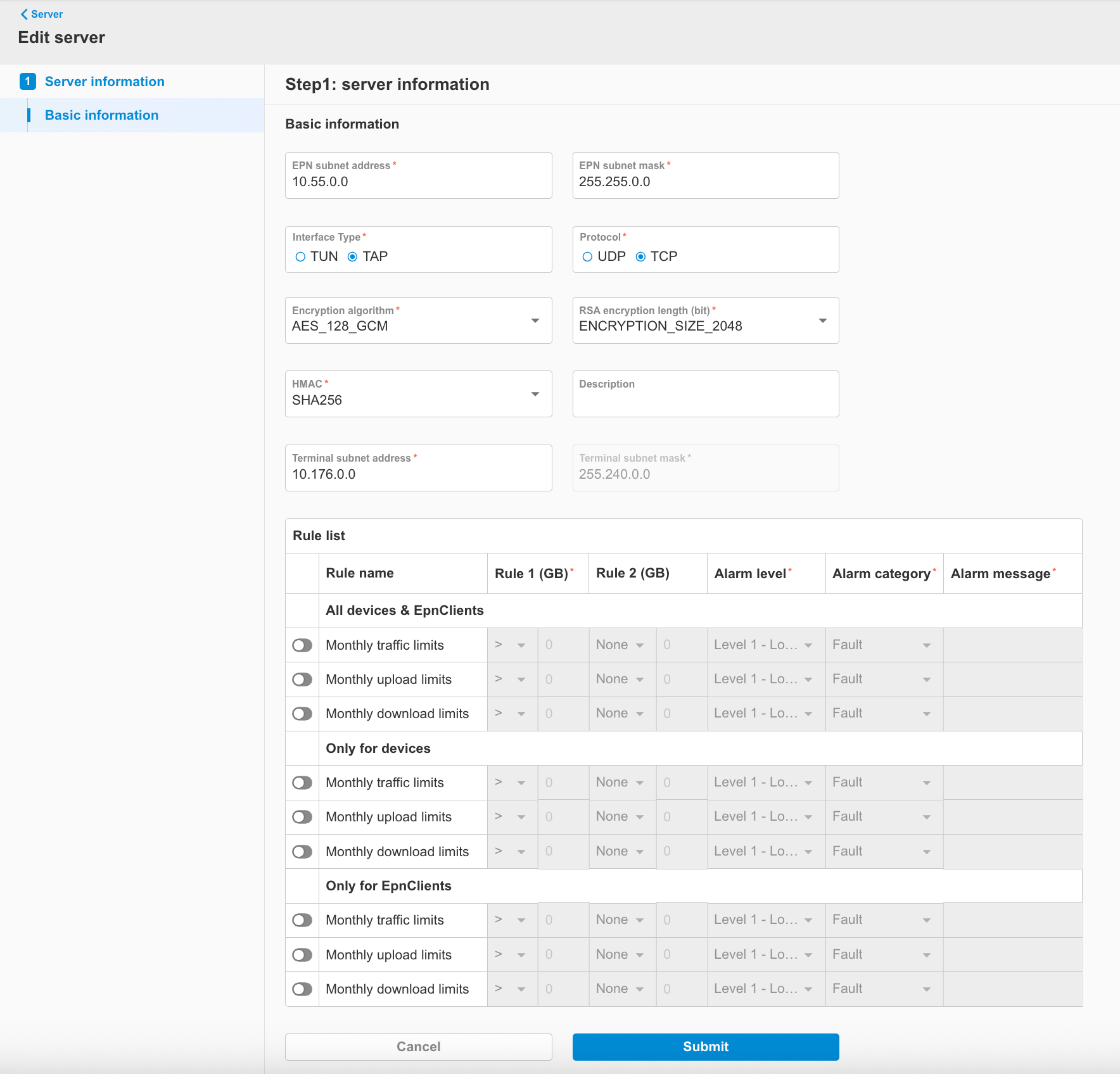Click into the Description field
The height and width of the screenshot is (1074, 1120).
tap(705, 394)
